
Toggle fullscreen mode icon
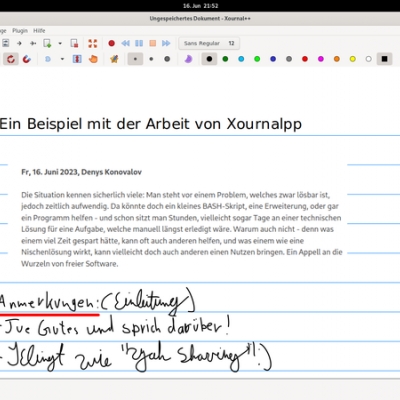click(x=93, y=43)
